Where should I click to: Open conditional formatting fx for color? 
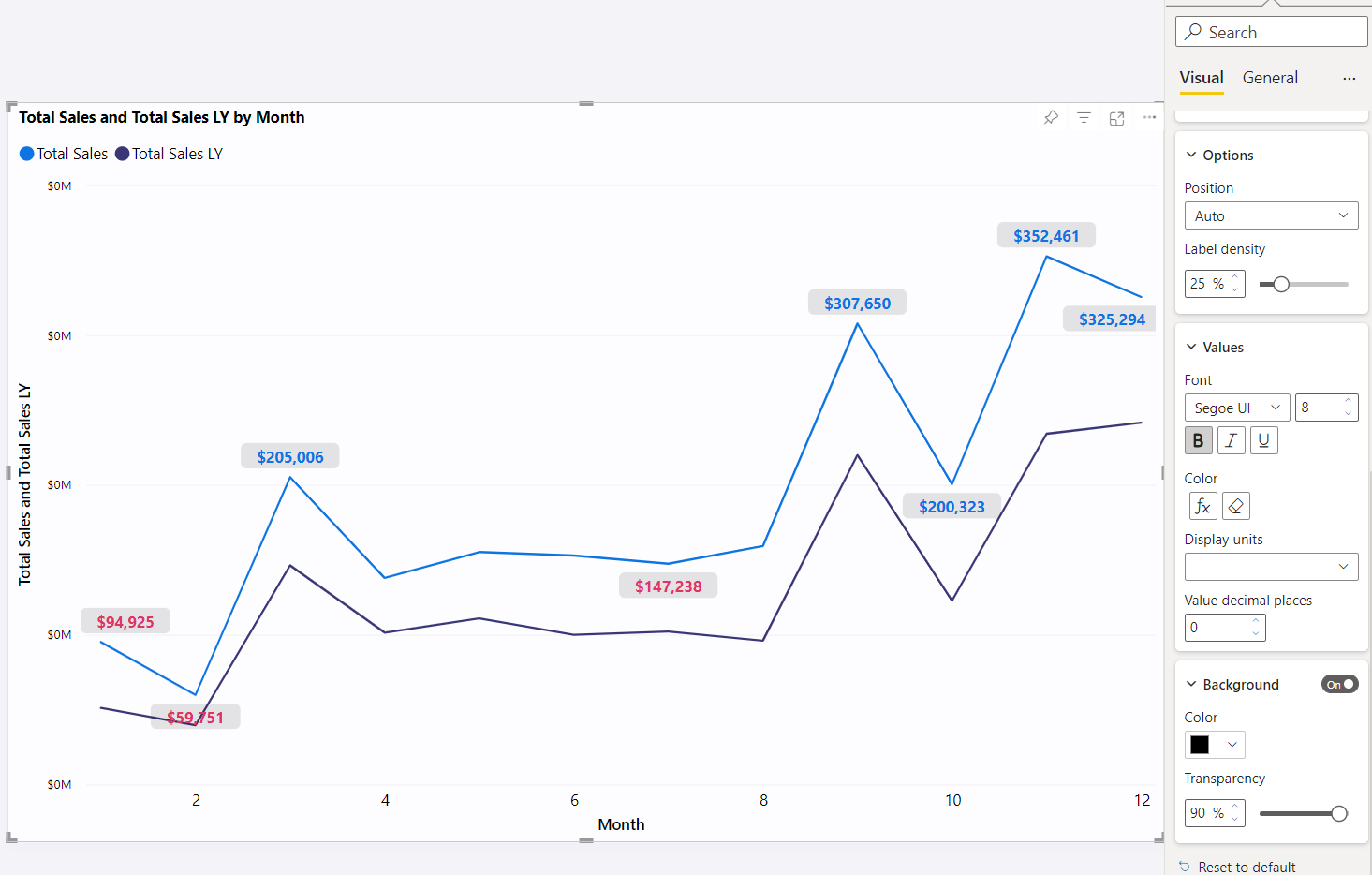pyautogui.click(x=1202, y=506)
